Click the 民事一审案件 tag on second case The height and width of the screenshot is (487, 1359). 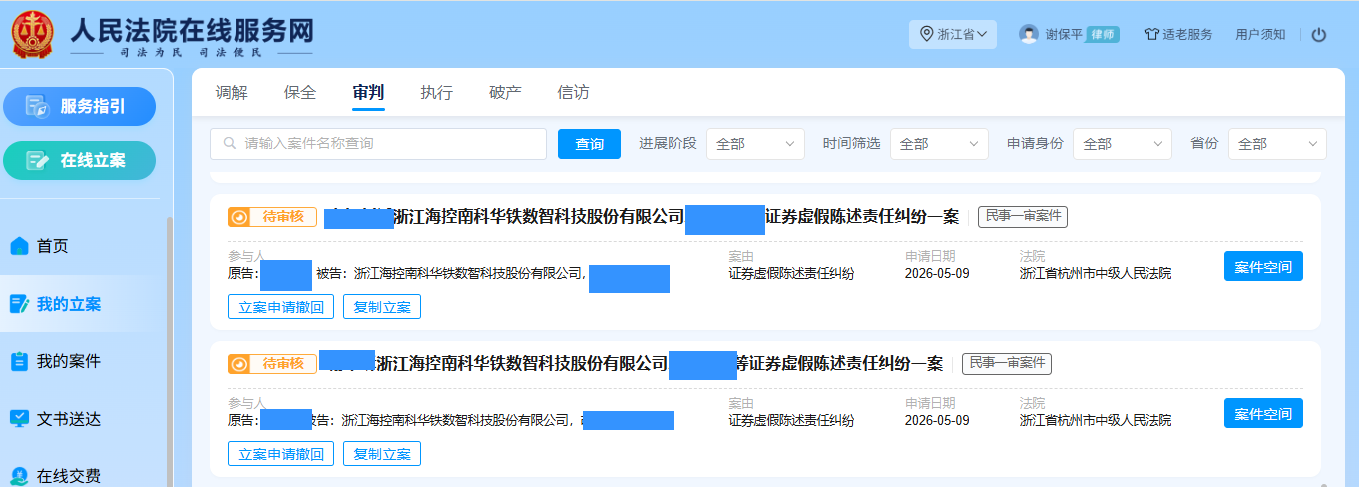click(x=1006, y=364)
